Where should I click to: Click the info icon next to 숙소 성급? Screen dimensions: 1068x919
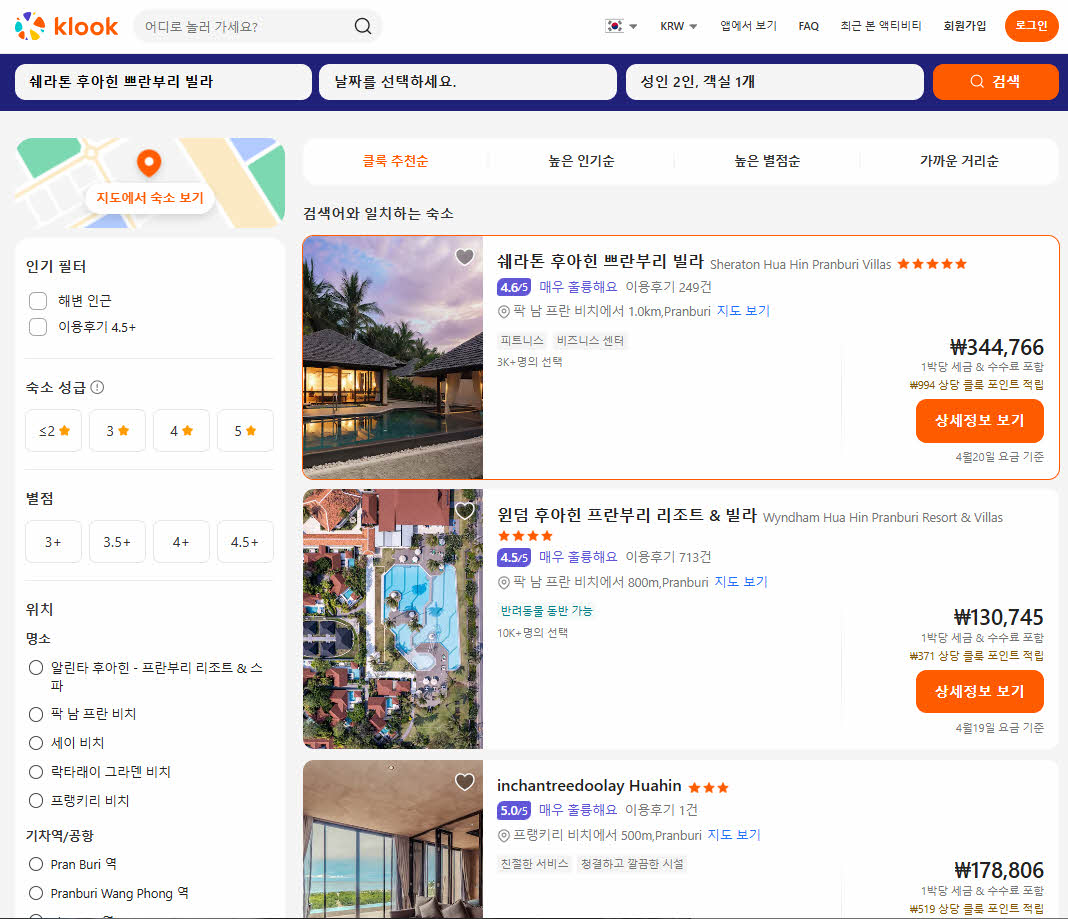[x=97, y=387]
